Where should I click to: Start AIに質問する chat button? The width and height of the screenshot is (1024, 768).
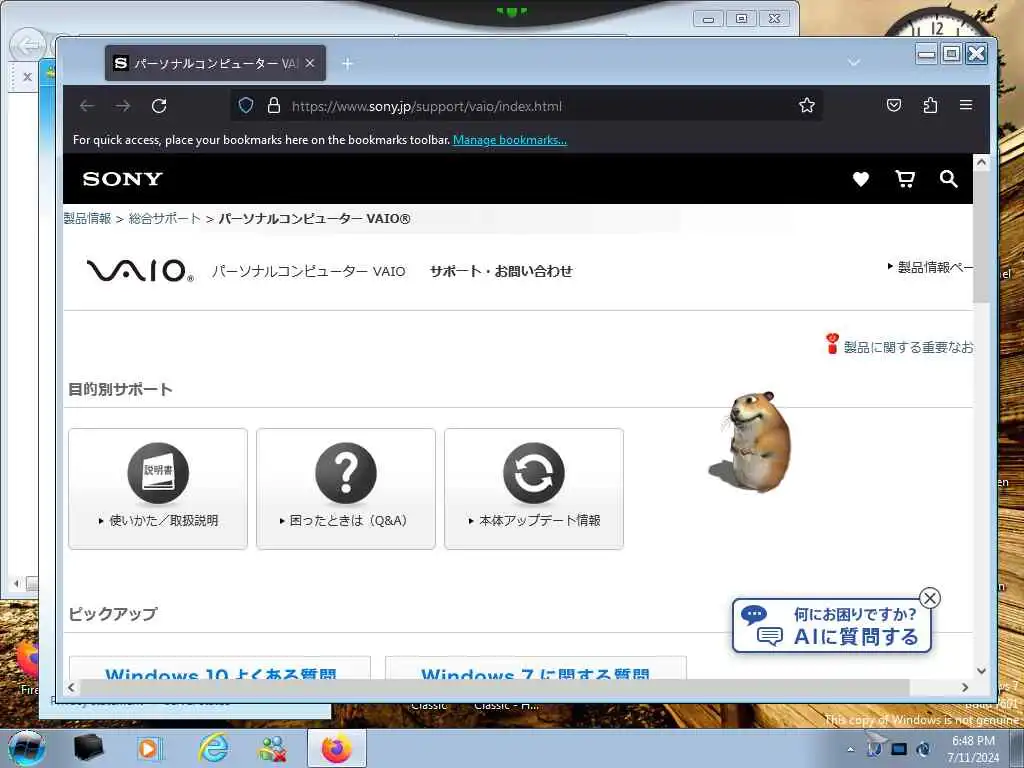[831, 626]
